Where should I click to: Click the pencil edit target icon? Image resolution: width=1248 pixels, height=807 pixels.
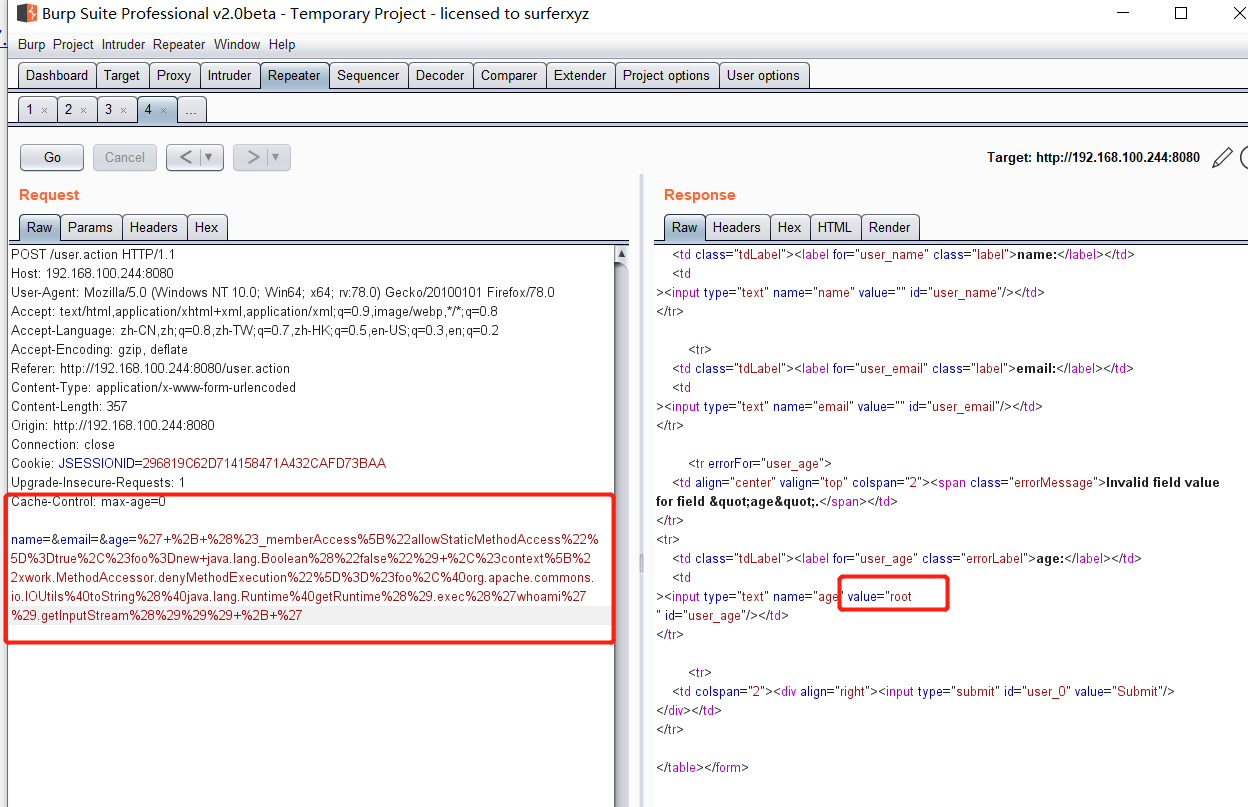point(1222,158)
